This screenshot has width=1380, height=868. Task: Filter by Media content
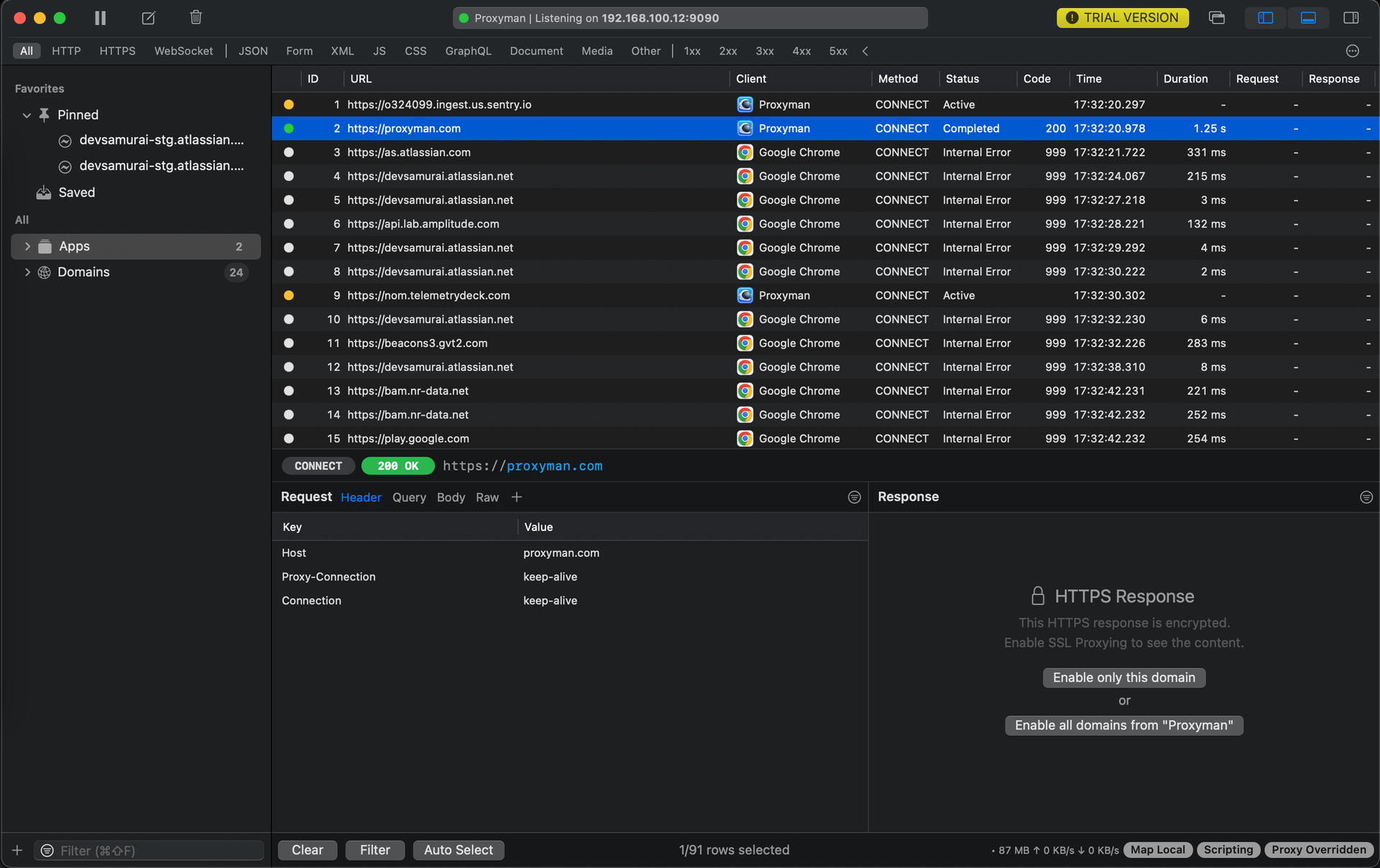coord(597,51)
